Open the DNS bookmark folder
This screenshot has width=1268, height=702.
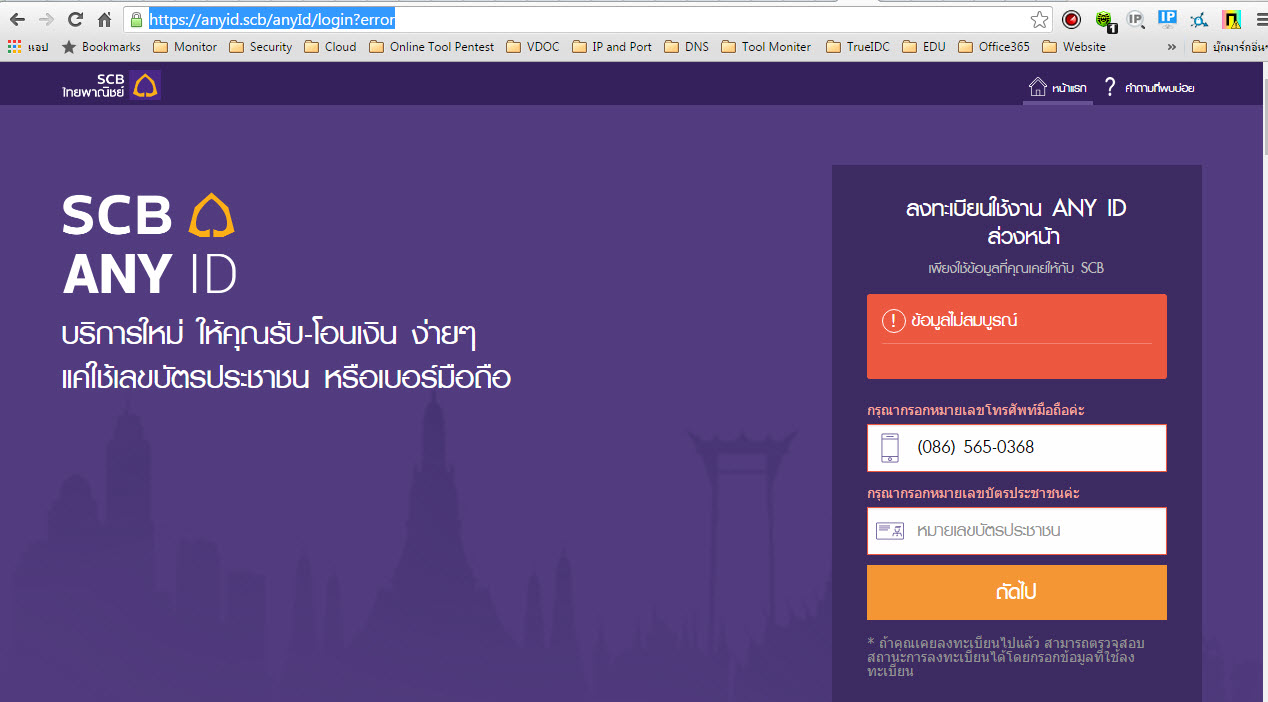click(x=686, y=47)
